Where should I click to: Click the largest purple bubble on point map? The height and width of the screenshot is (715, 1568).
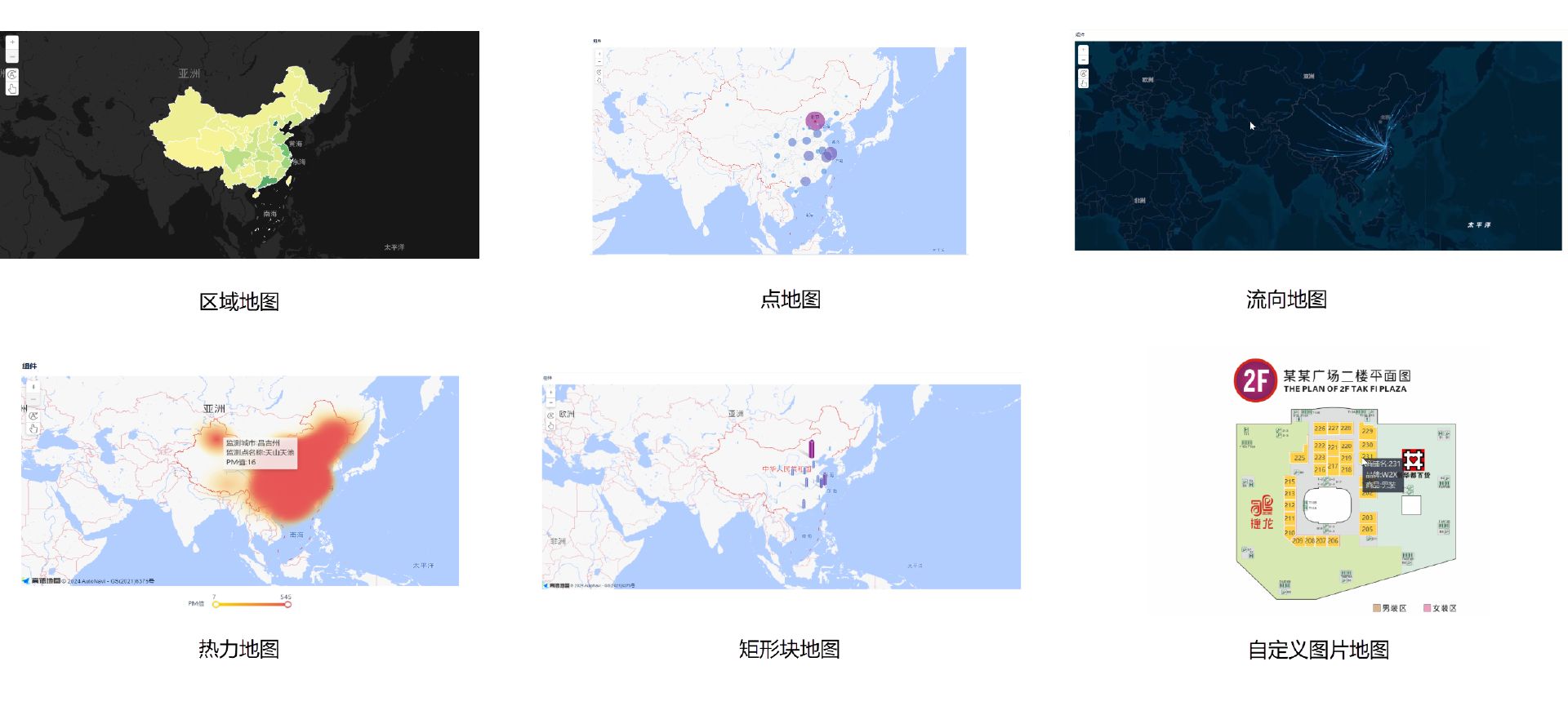[815, 121]
